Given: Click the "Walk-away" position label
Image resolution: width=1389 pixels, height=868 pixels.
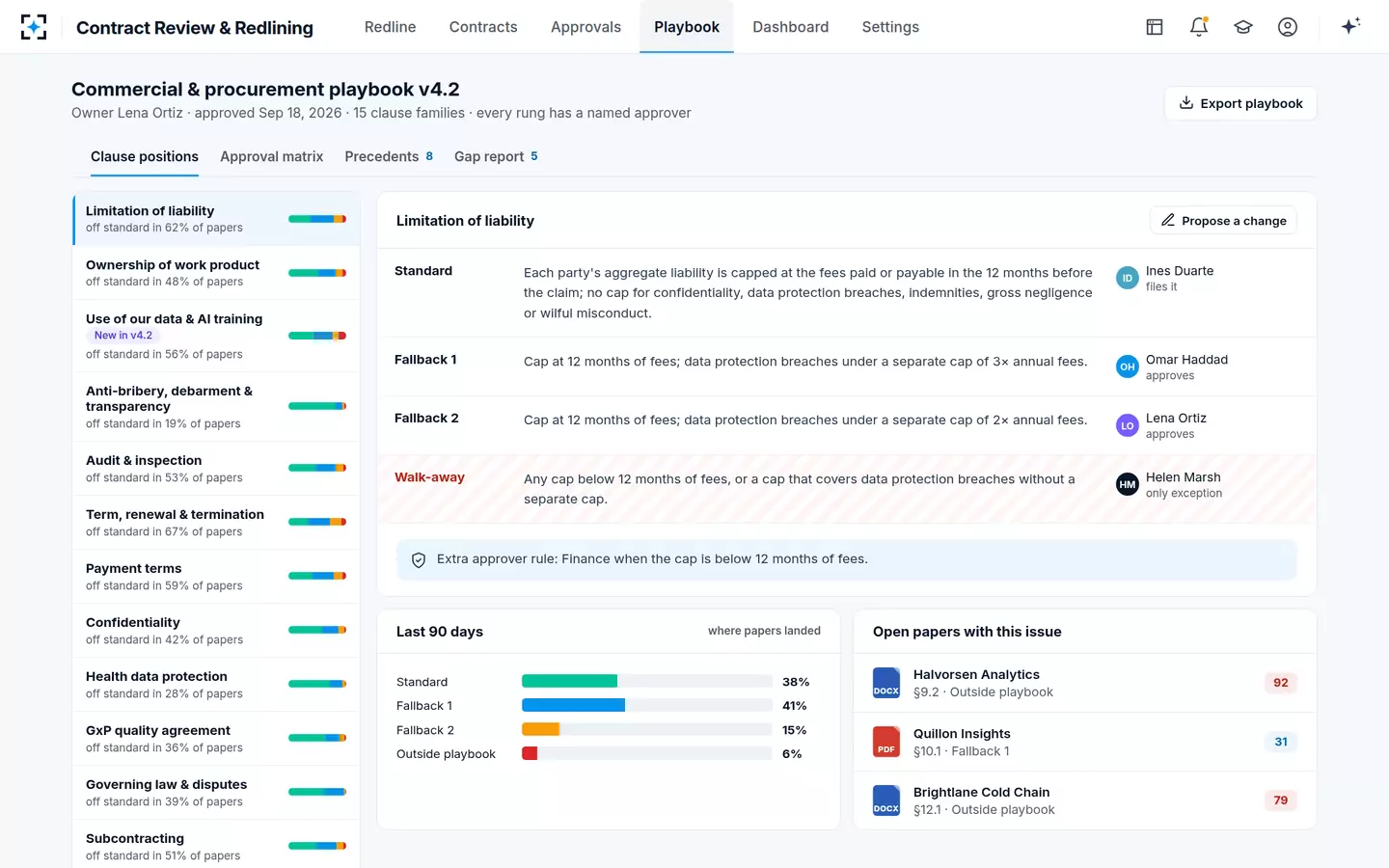Looking at the screenshot, I should (429, 477).
